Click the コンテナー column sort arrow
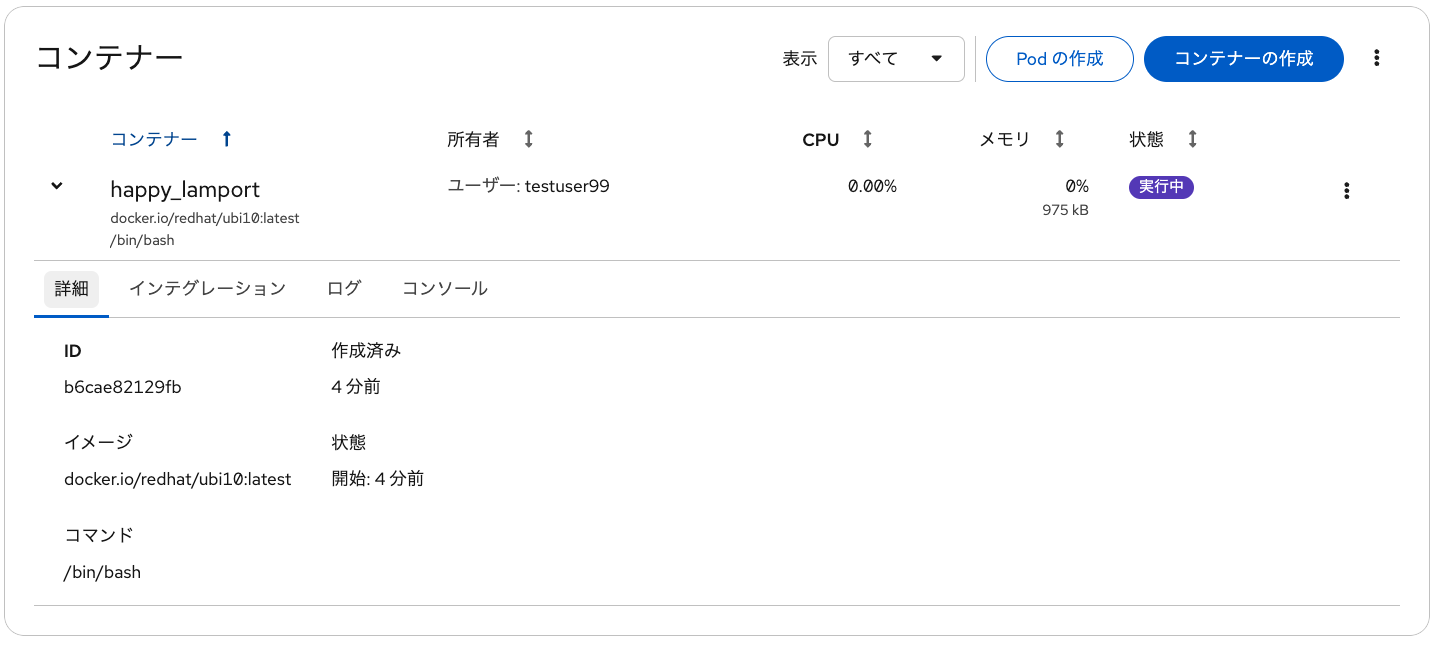This screenshot has height=645, width=1443. click(x=226, y=139)
